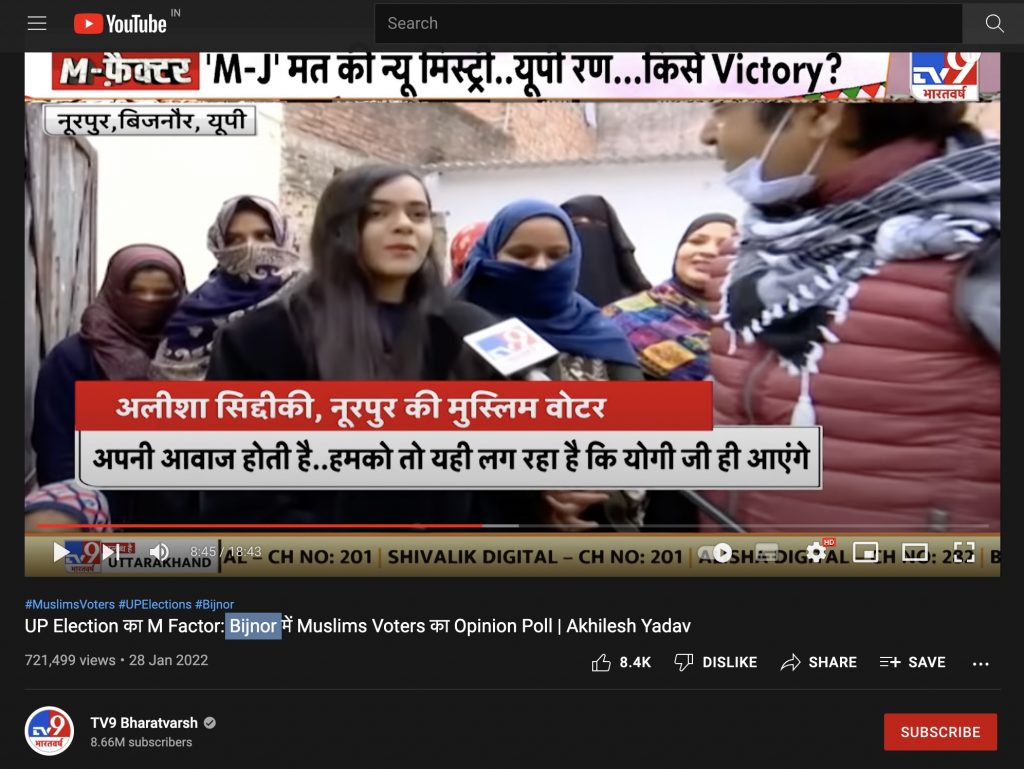Like the video with thumbs up
1024x769 pixels.
tap(601, 663)
